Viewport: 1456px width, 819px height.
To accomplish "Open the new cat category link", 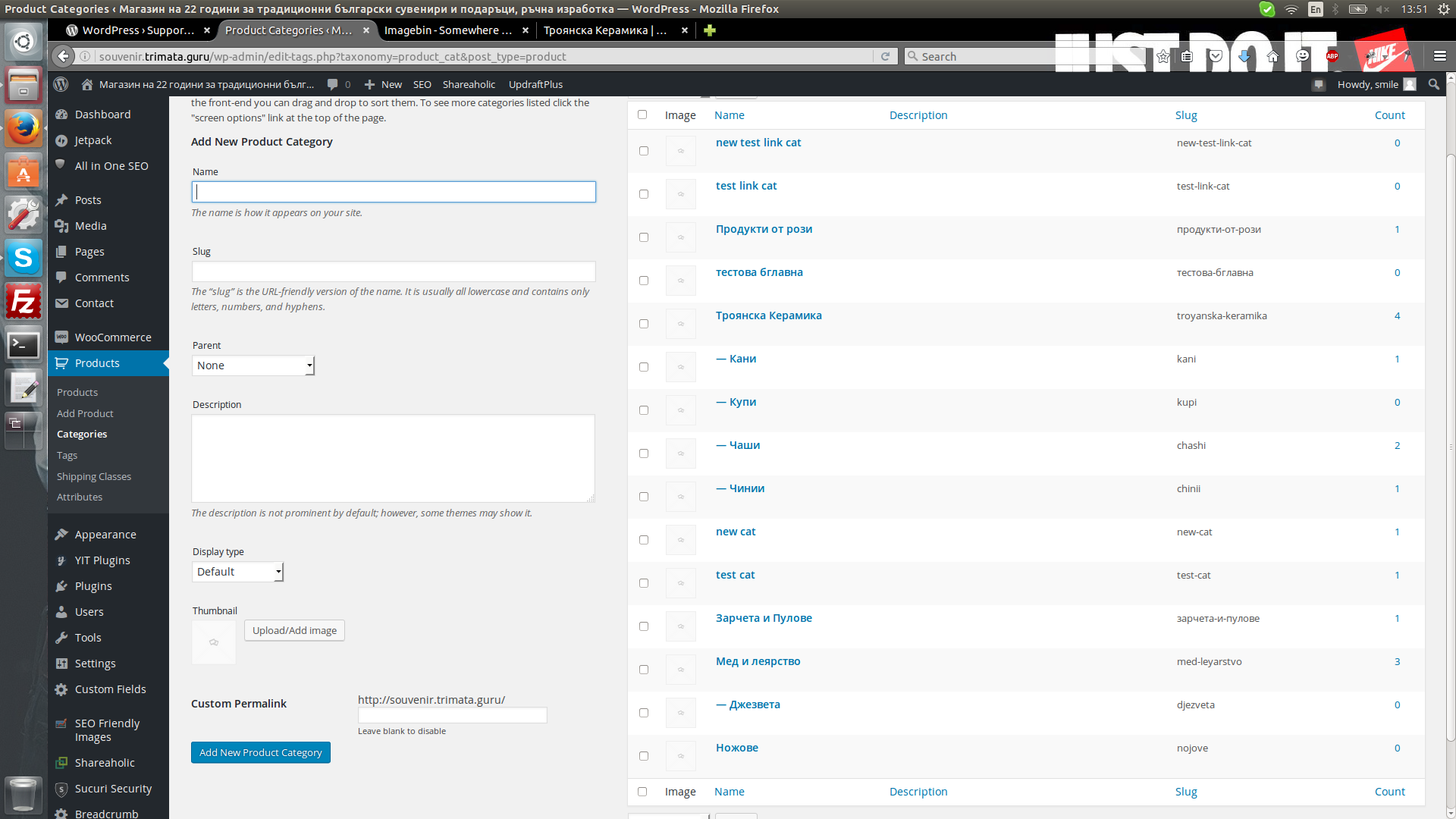I will 736,532.
